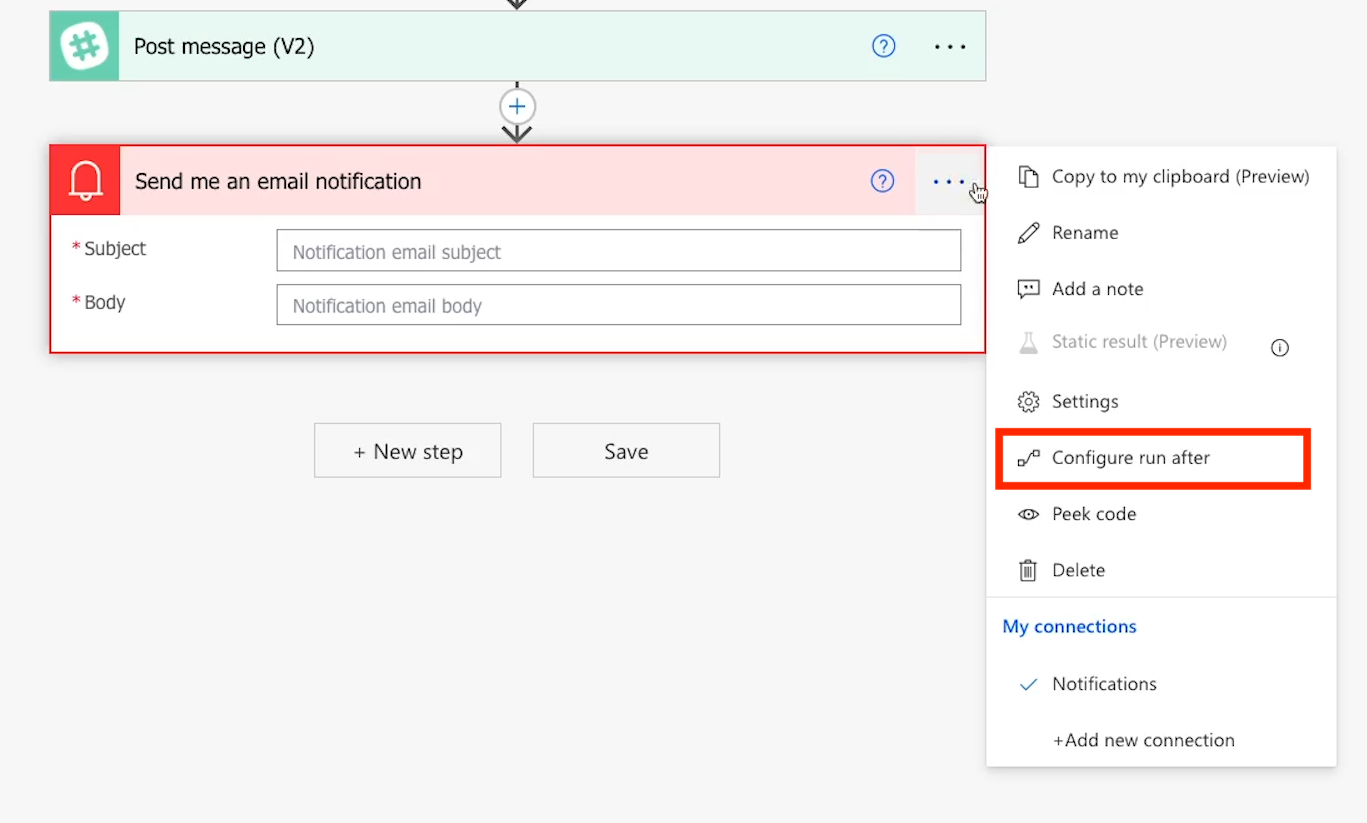1367x823 pixels.
Task: Choose Delete from the context menu
Action: tap(1161, 570)
